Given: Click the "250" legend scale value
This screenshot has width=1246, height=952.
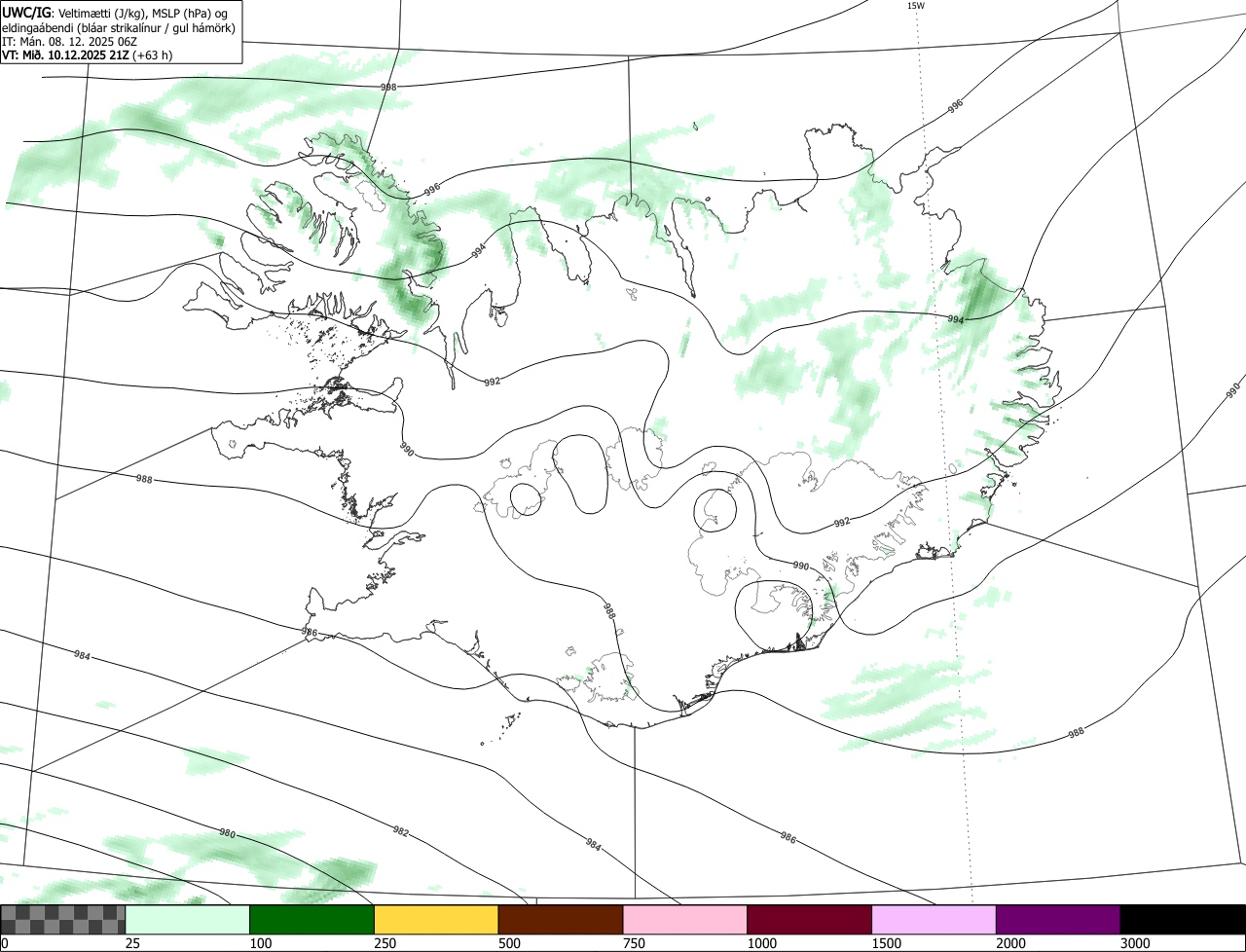Looking at the screenshot, I should point(385,943).
